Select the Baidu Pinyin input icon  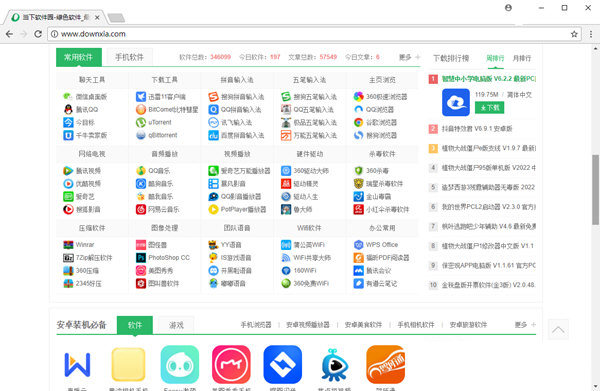pyautogui.click(x=214, y=135)
